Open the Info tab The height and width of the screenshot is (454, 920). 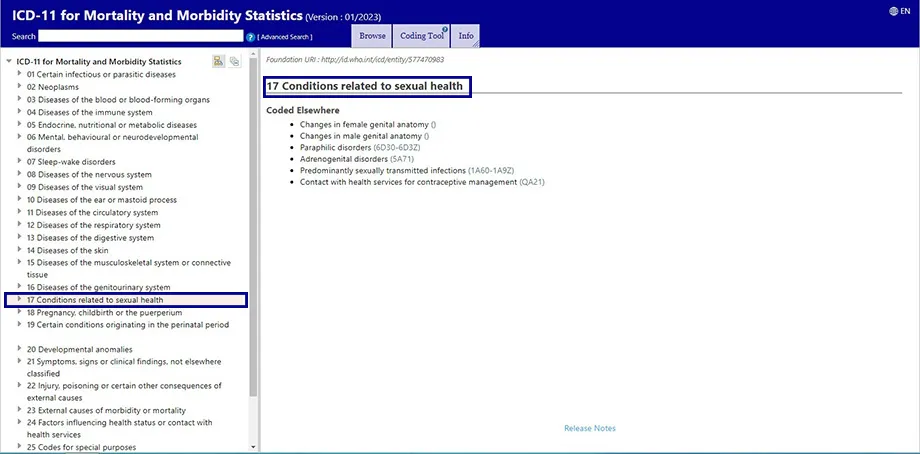[466, 36]
